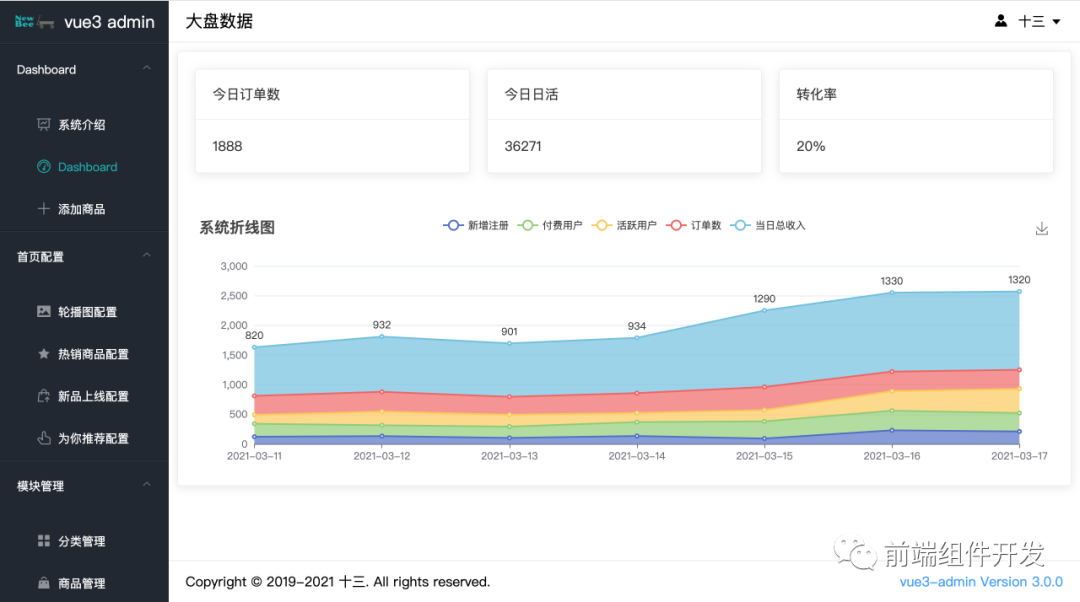Toggle the 新增注册 legend series
Viewport: 1080px width, 602px height.
[476, 225]
